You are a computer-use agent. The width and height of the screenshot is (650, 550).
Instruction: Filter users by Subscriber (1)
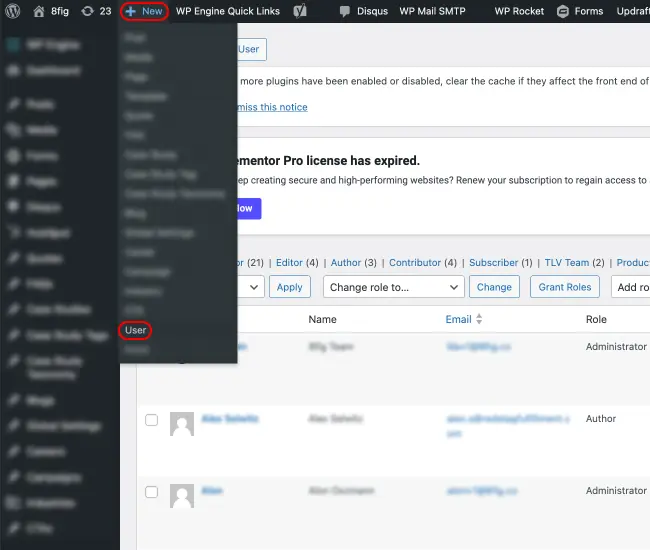pos(500,263)
